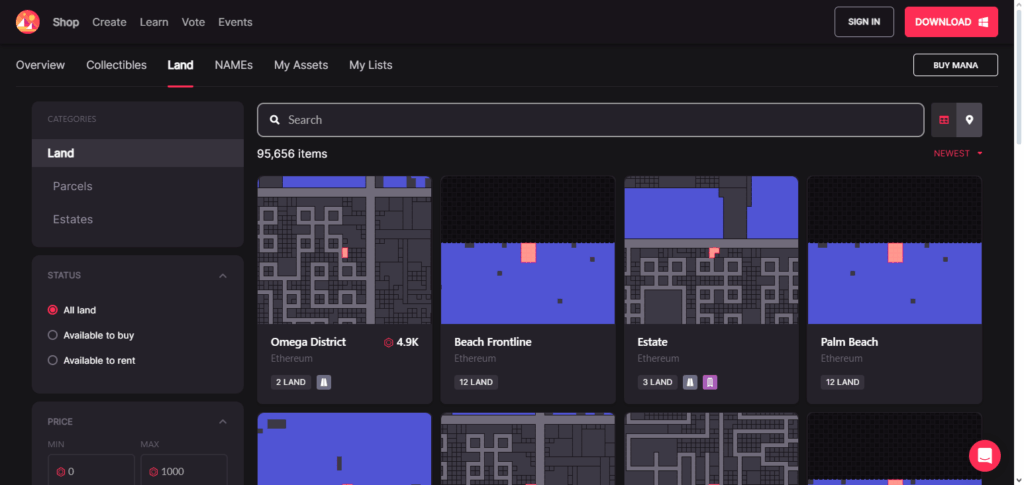Viewport: 1024px width, 485px height.
Task: Open the Palm Beach map thumbnail
Action: (x=895, y=250)
